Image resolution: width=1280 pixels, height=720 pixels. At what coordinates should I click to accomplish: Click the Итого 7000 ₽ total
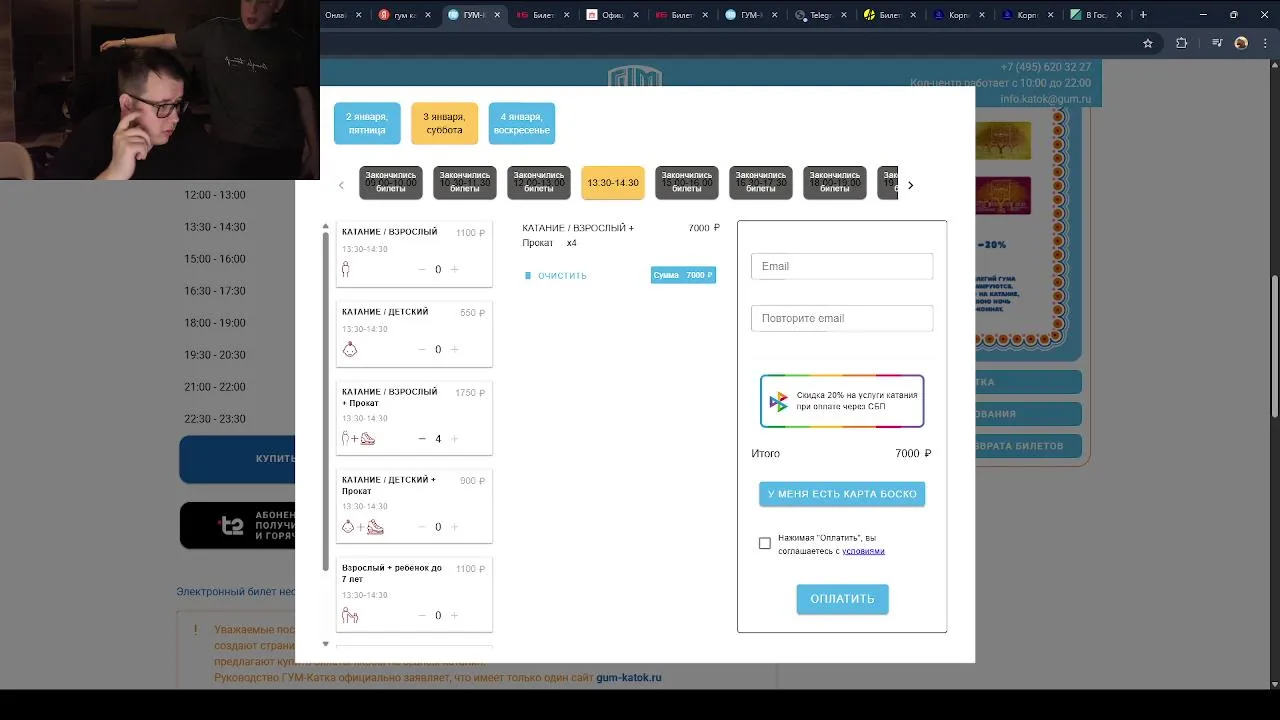click(841, 454)
